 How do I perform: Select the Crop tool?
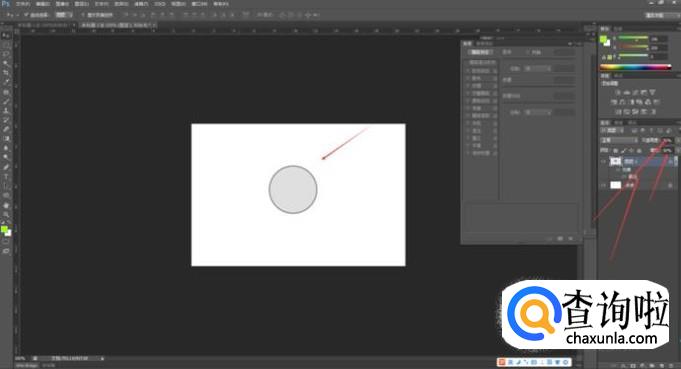(6, 72)
